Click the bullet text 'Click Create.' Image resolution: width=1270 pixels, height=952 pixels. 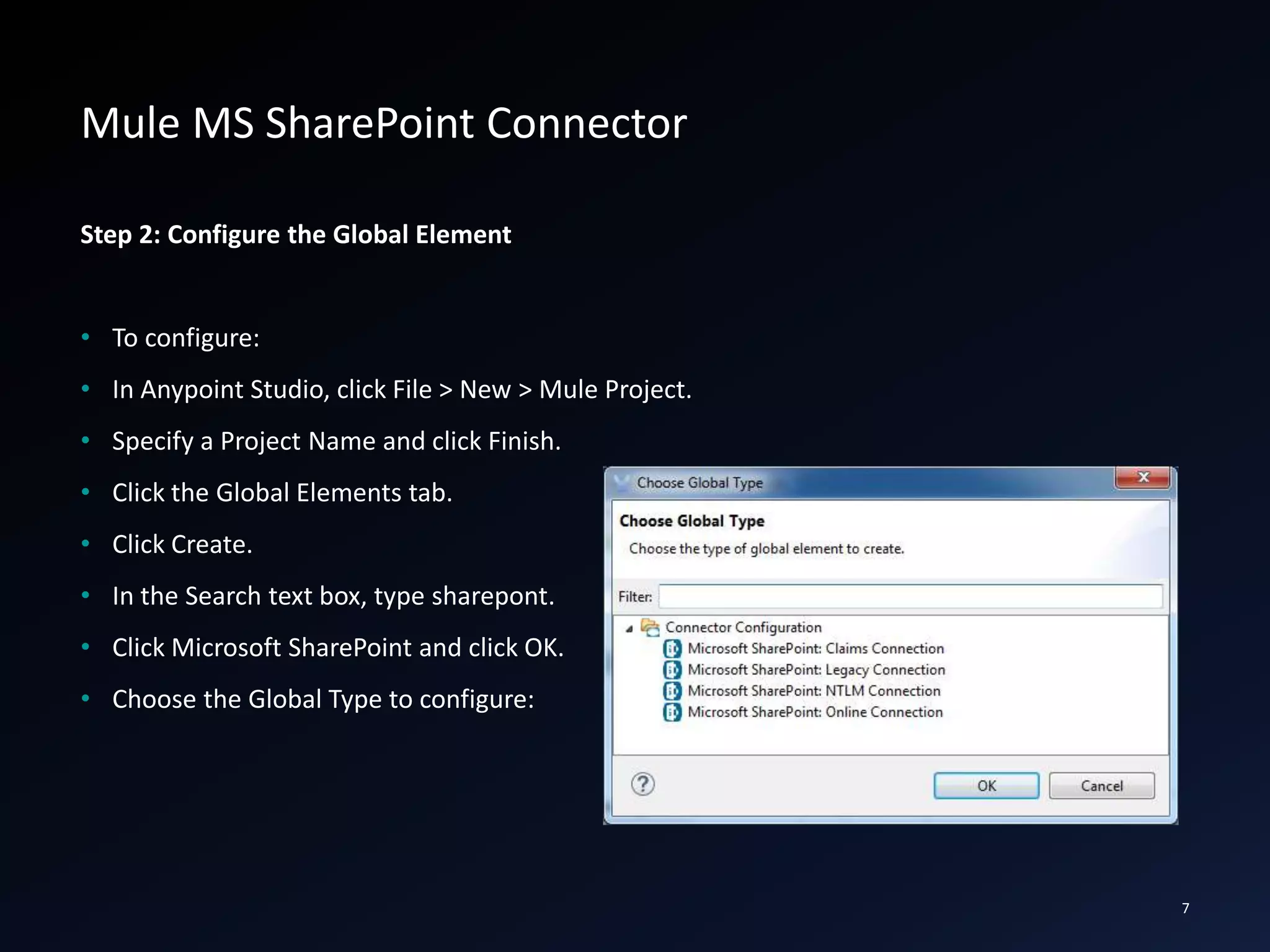coord(182,544)
